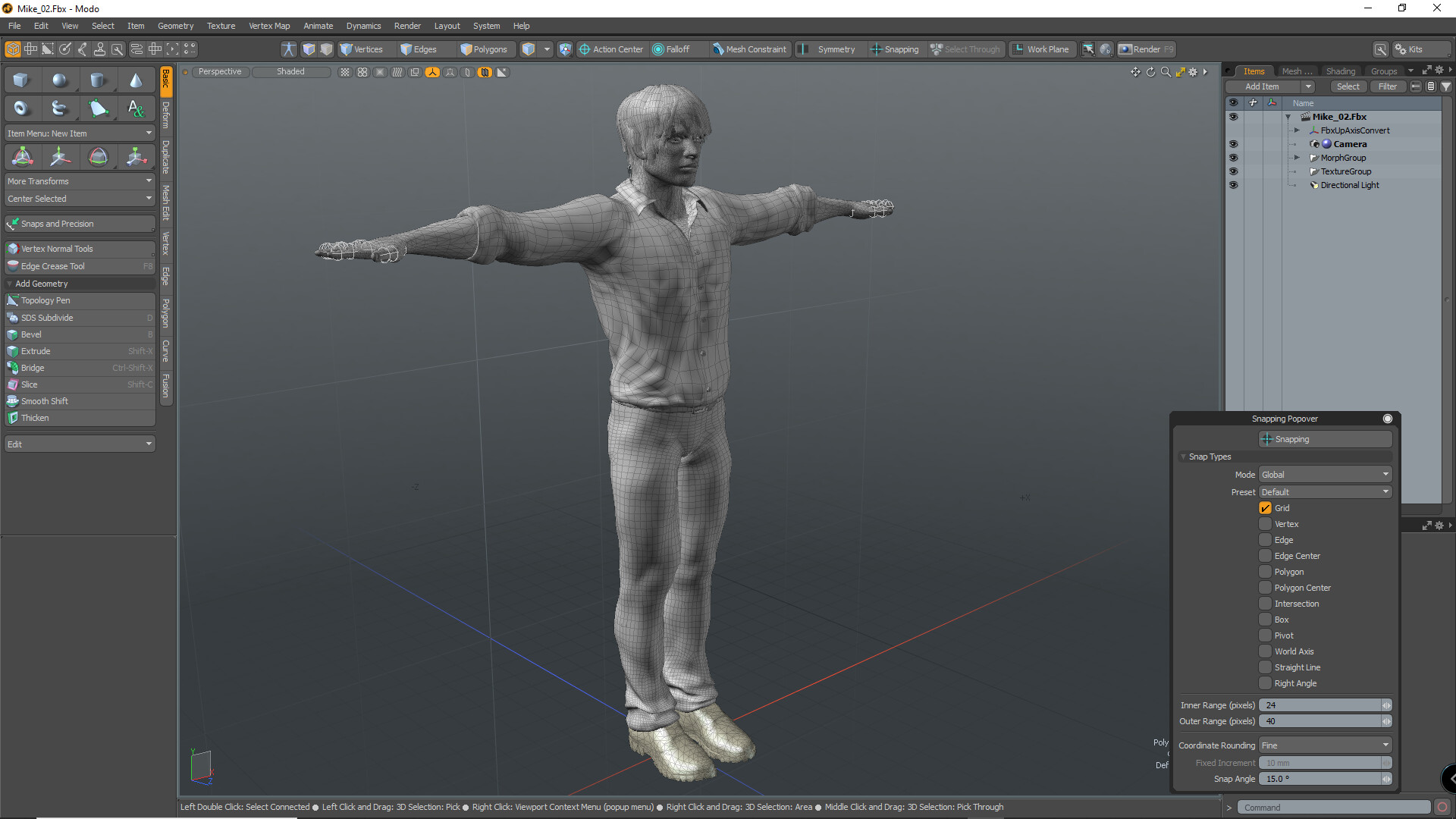This screenshot has width=1456, height=819.
Task: Hide the Directional Light item
Action: pyautogui.click(x=1234, y=185)
